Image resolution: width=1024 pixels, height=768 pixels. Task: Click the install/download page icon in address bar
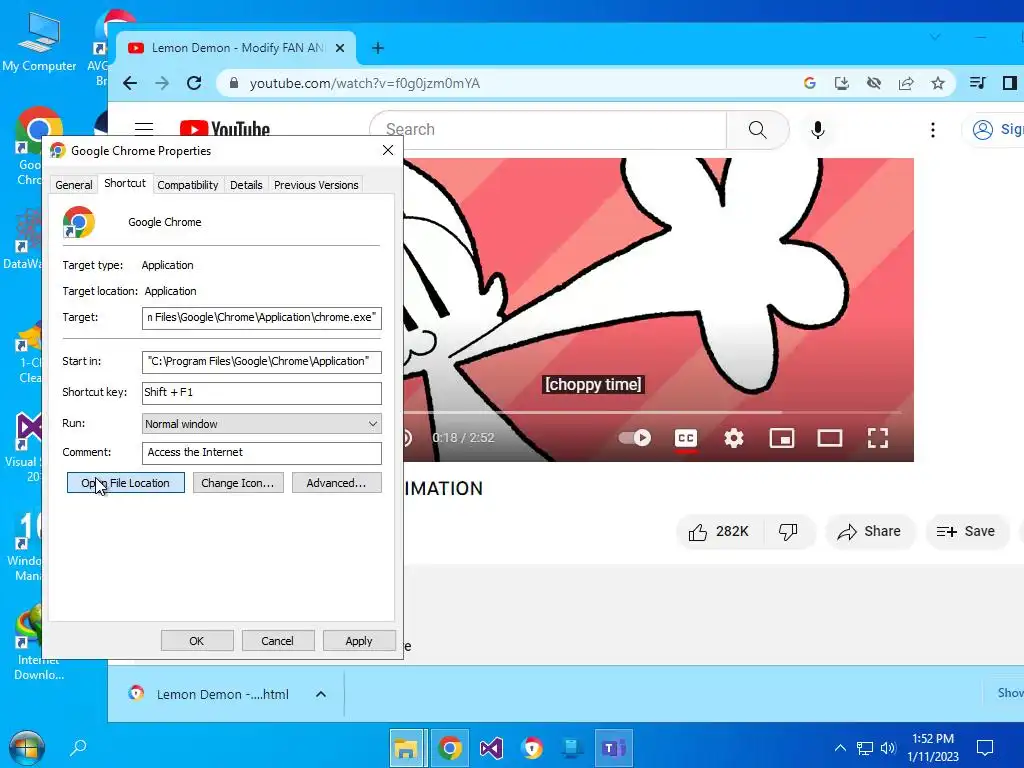(x=842, y=83)
